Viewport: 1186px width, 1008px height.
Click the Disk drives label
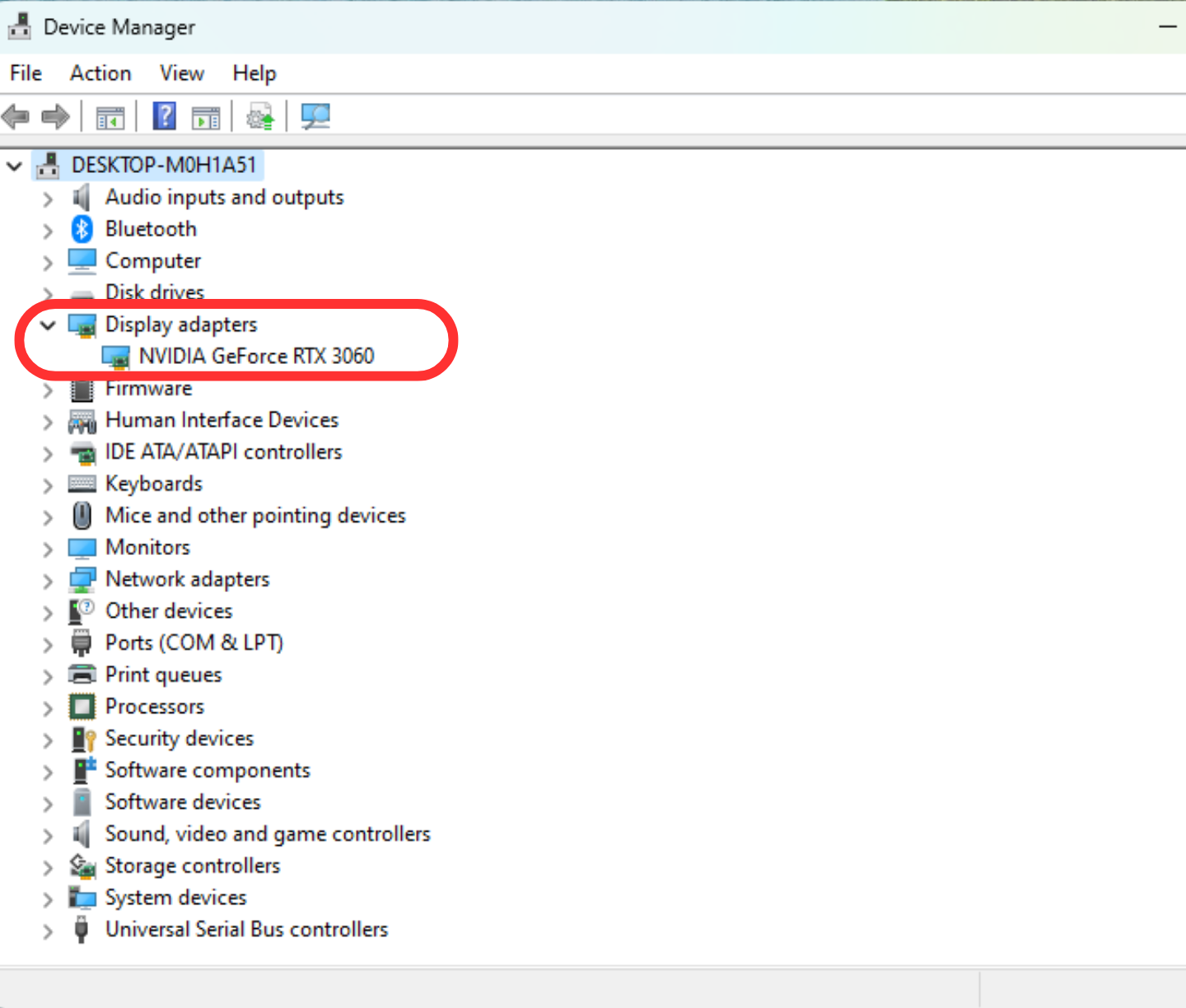coord(155,292)
